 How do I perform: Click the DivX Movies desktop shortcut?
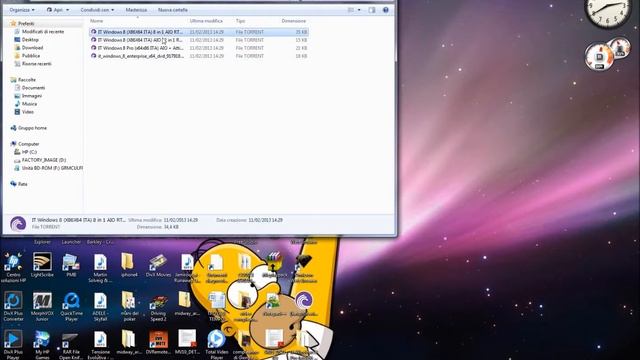(x=158, y=265)
